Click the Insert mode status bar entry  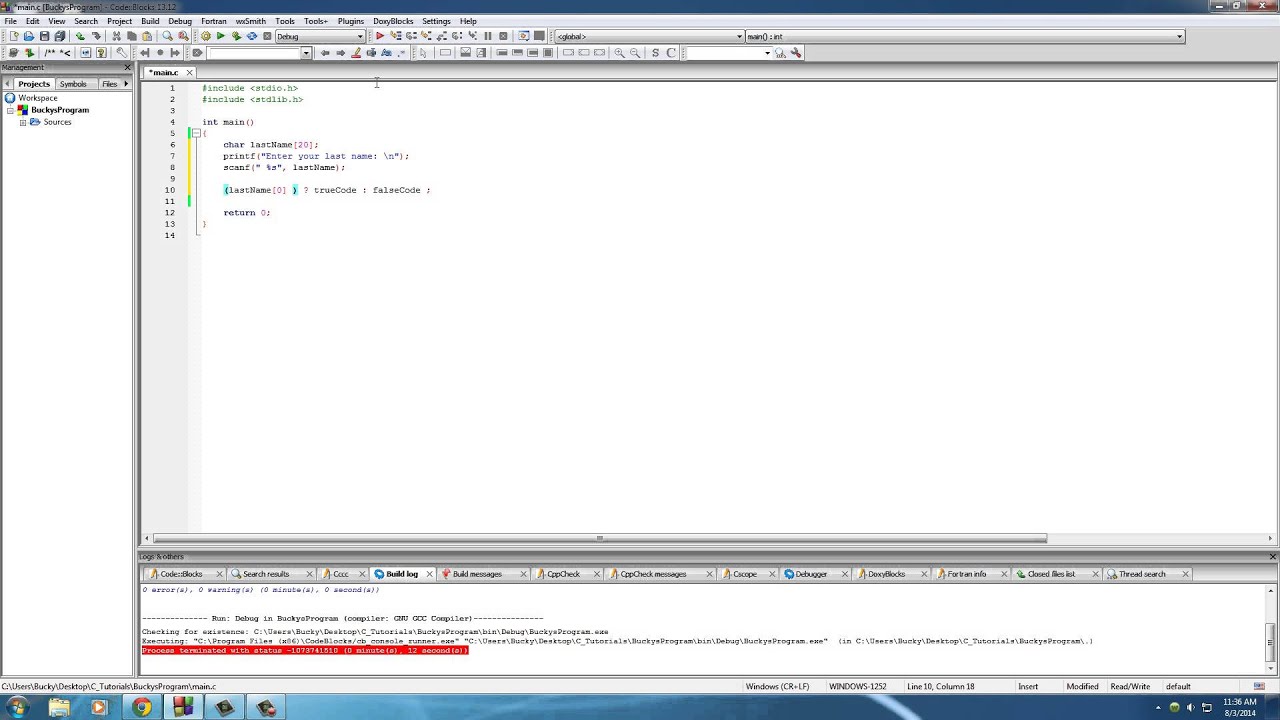(1028, 687)
